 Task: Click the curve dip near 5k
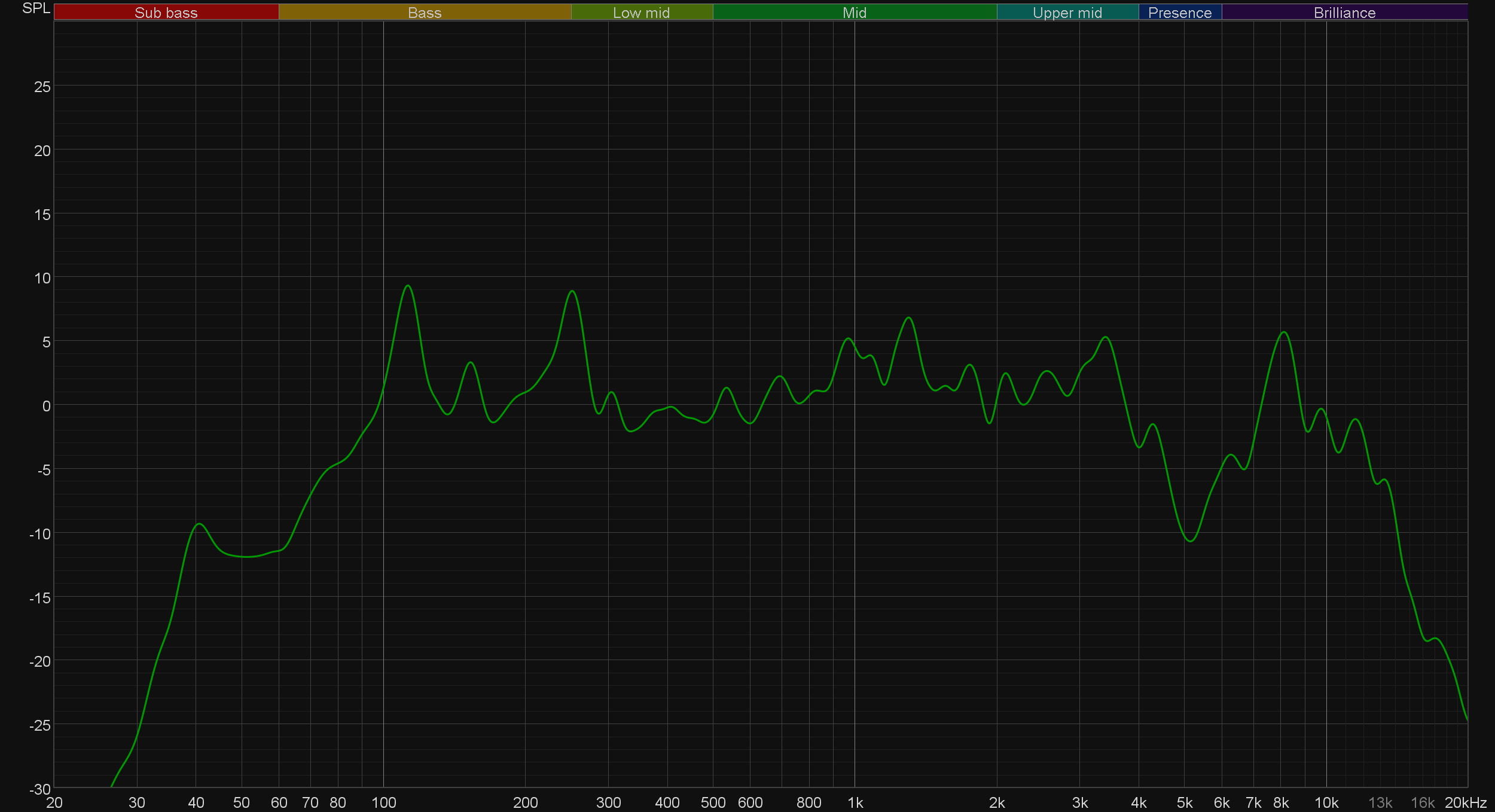1191,541
